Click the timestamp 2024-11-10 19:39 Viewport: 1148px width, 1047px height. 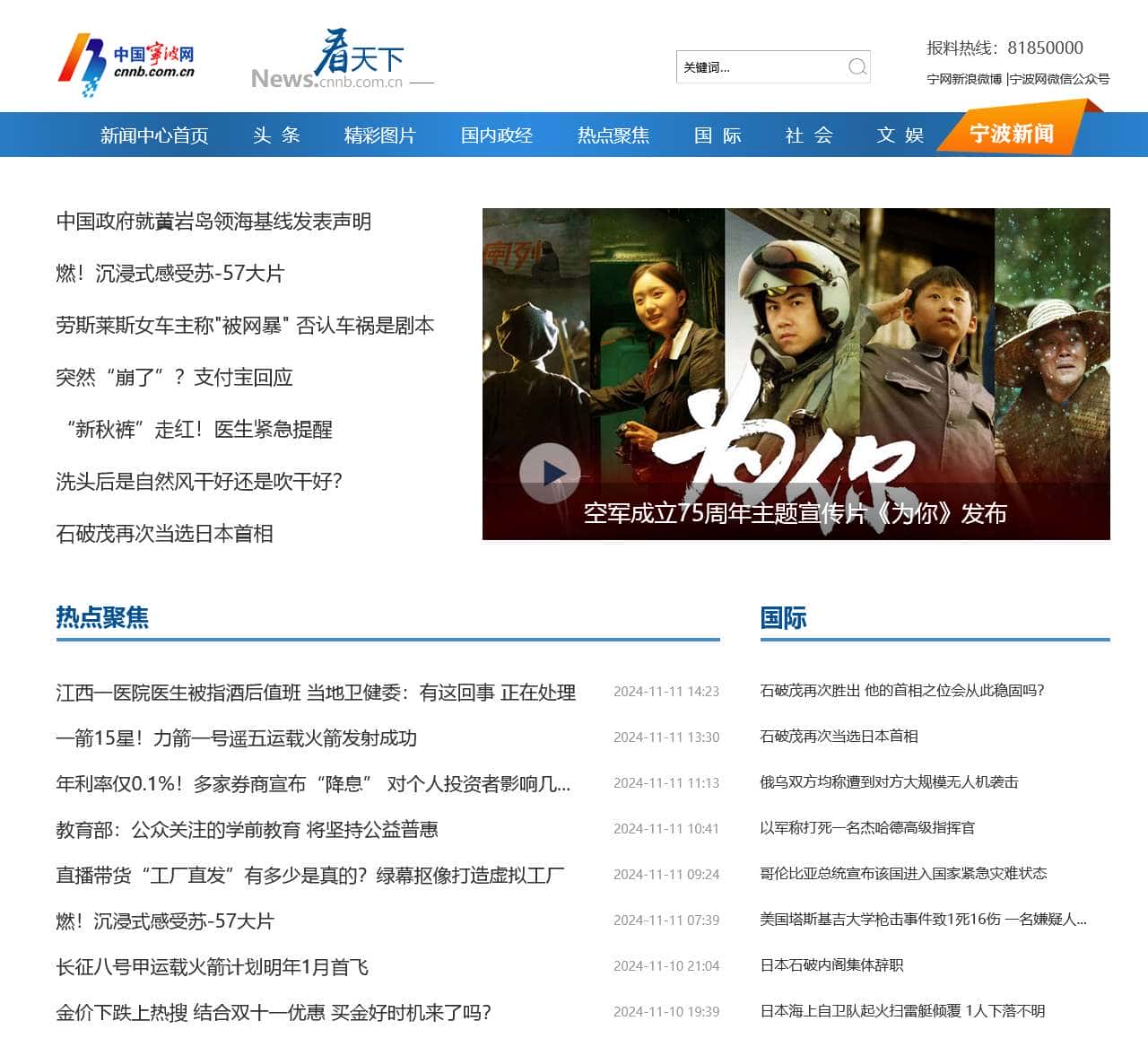[x=666, y=1012]
